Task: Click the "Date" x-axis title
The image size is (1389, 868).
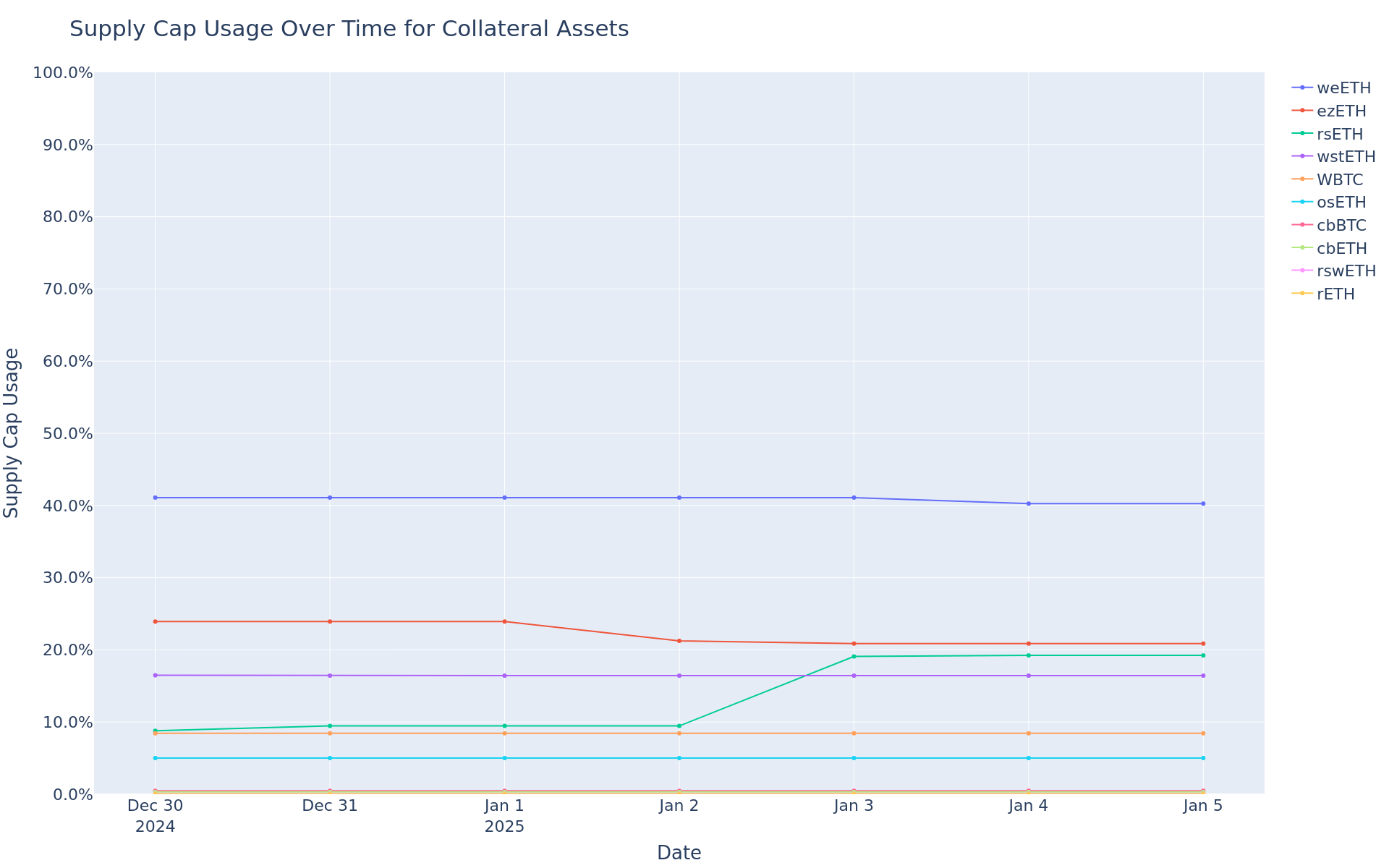Action: [x=679, y=853]
